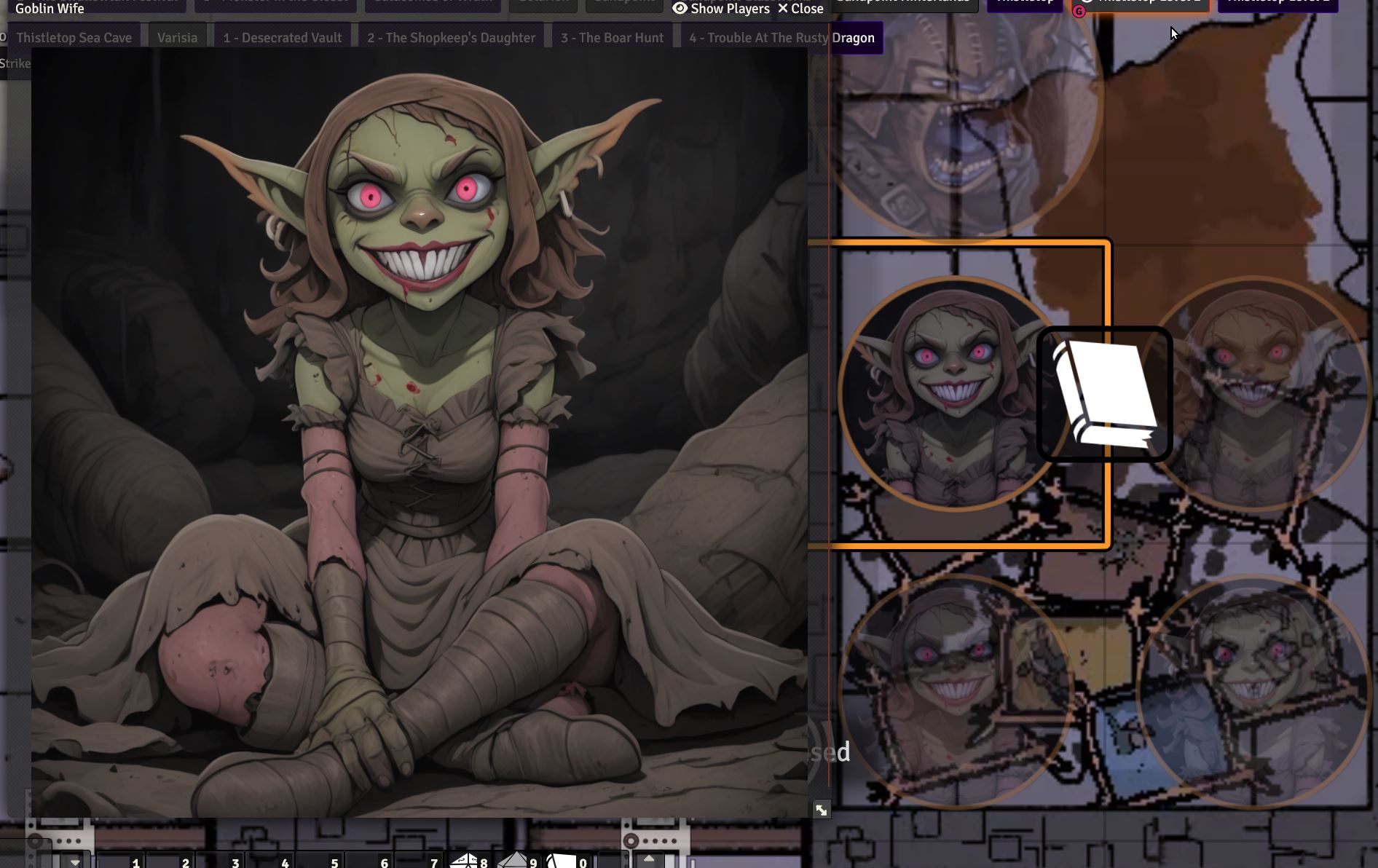Viewport: 1378px width, 868px height.
Task: Switch to the Thistletop Sea Cave scene tab
Action: pyautogui.click(x=74, y=37)
